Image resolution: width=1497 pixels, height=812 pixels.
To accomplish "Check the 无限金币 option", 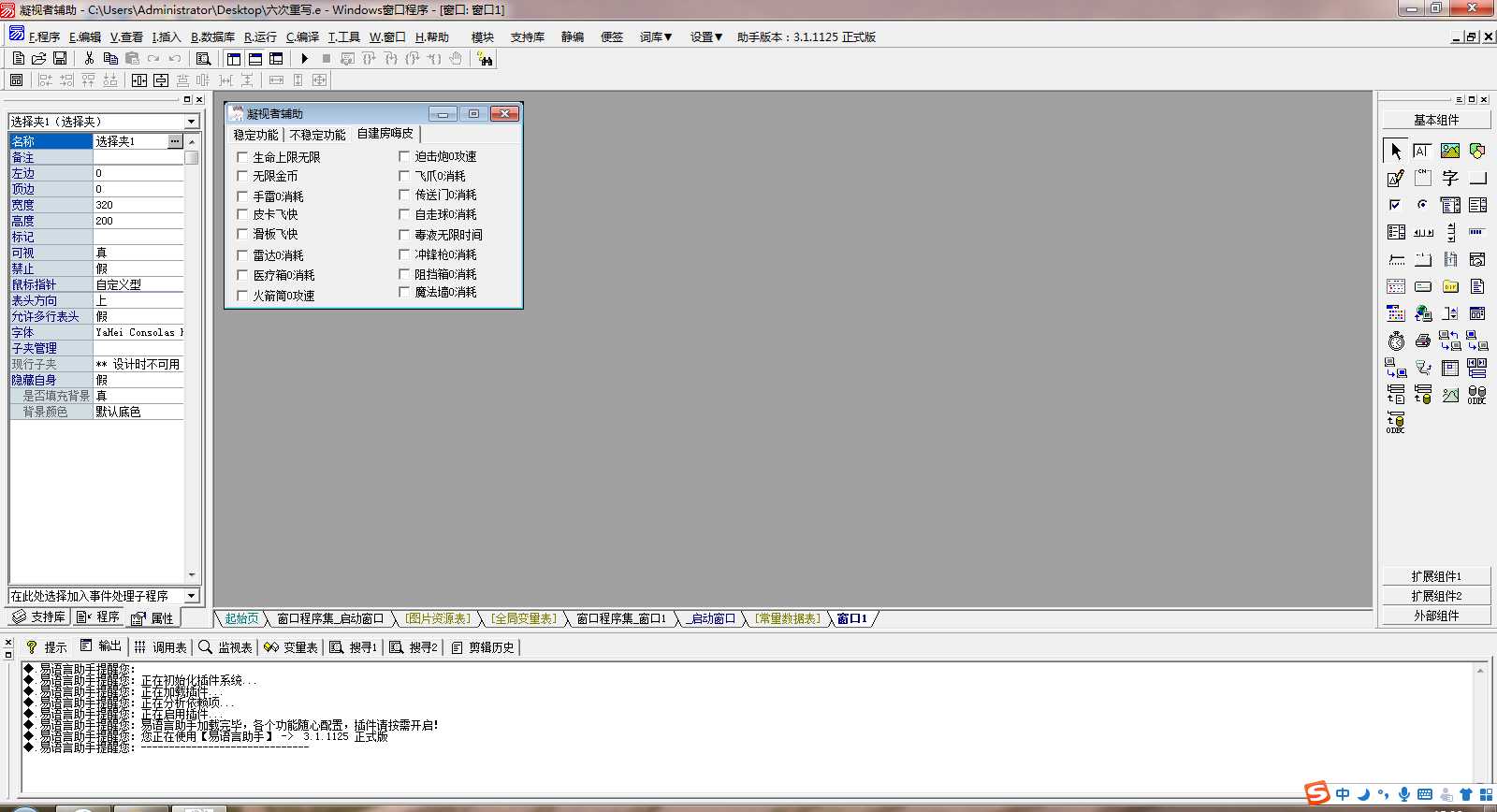I will click(x=242, y=176).
